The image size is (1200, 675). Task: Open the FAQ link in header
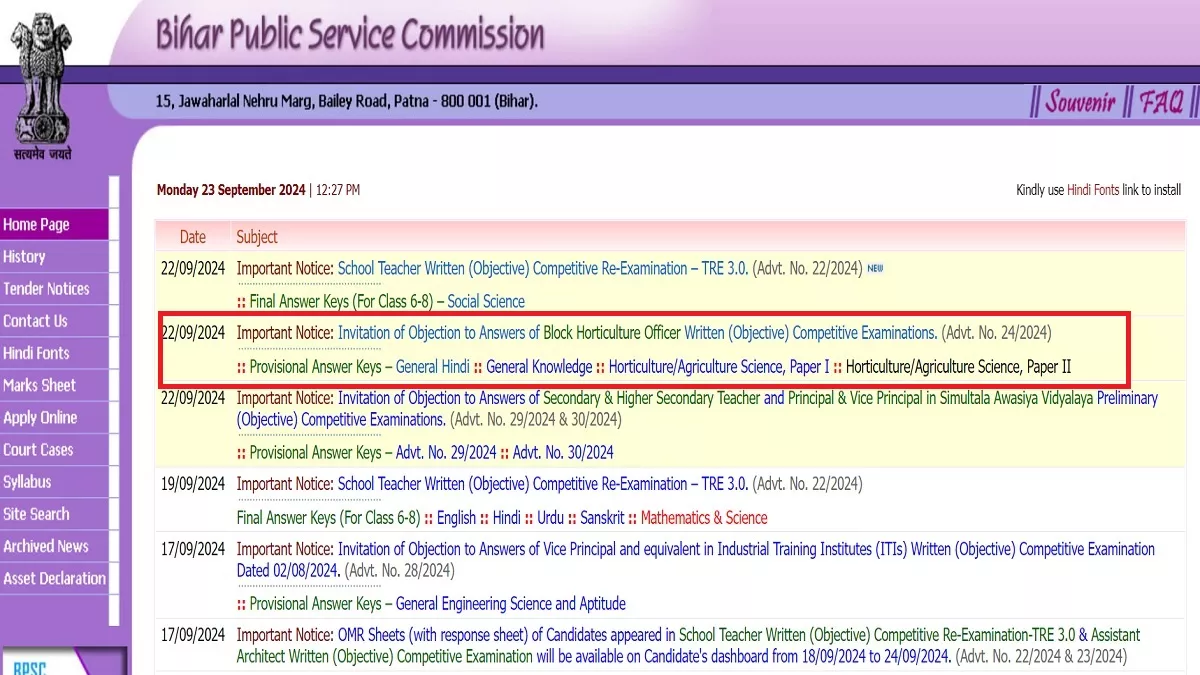click(x=1161, y=101)
